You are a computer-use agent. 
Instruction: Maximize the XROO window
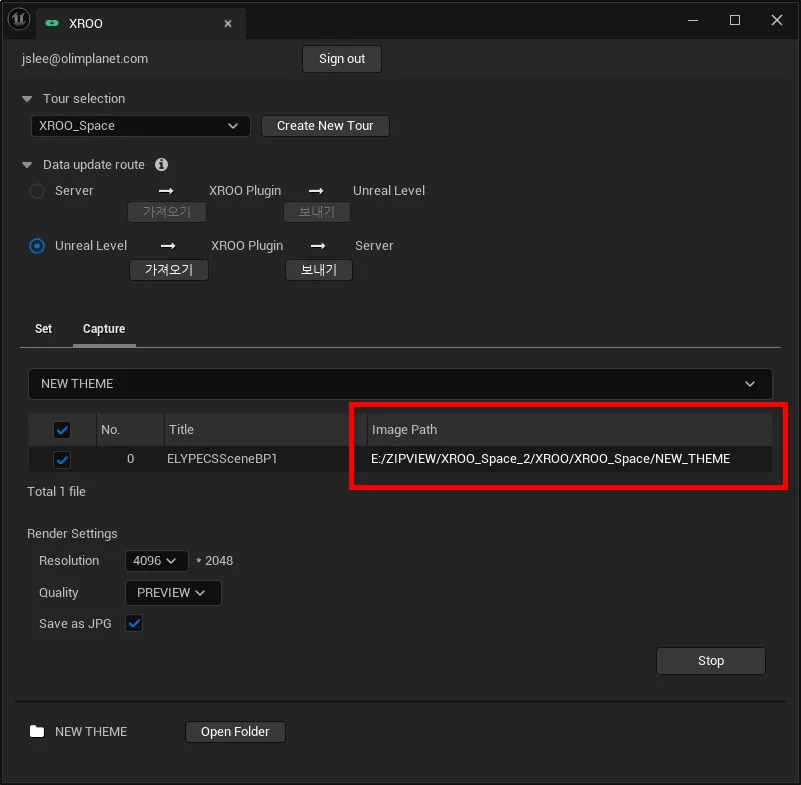tap(735, 20)
